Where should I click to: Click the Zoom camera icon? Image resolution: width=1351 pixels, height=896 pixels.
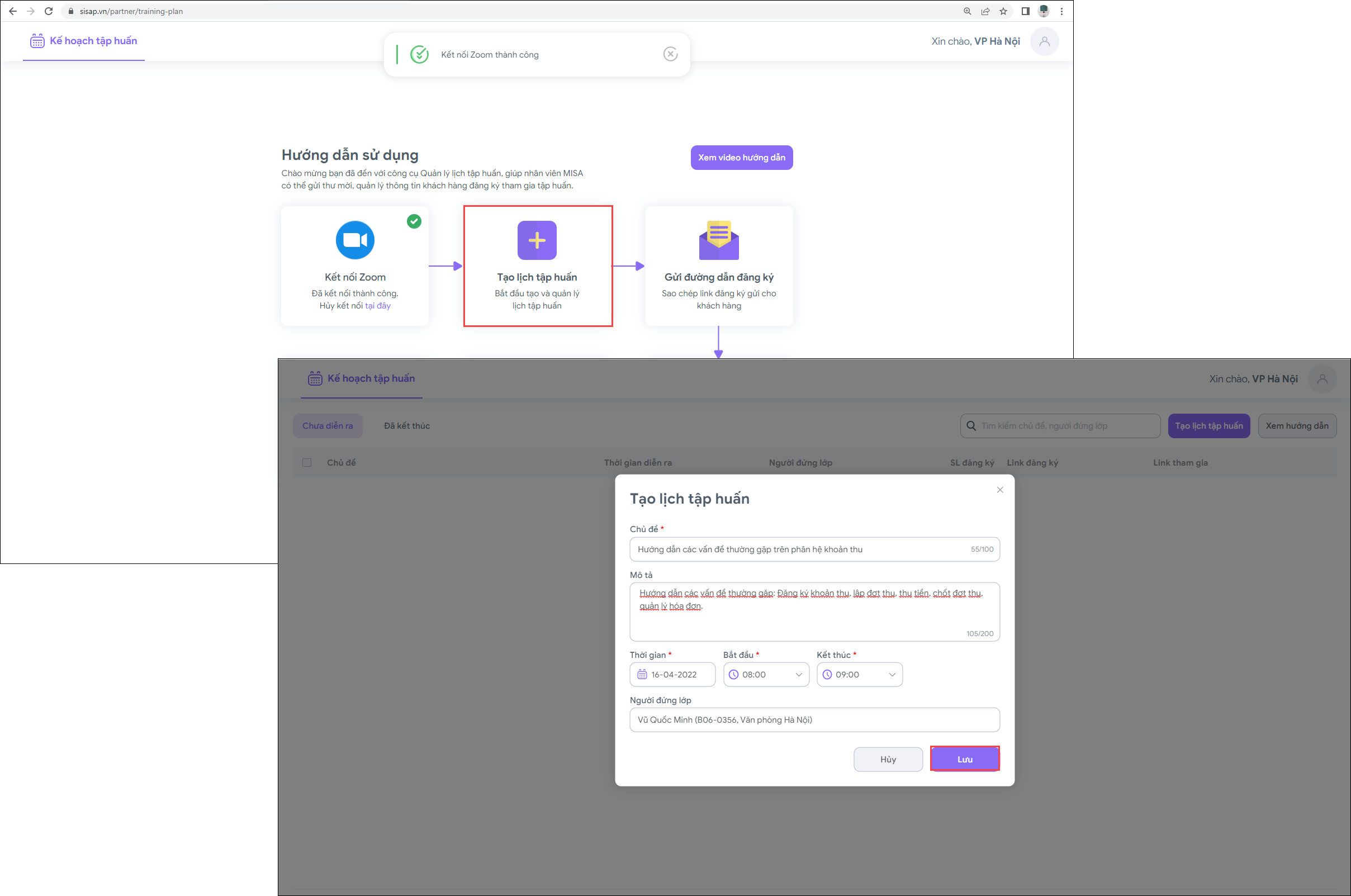point(355,240)
